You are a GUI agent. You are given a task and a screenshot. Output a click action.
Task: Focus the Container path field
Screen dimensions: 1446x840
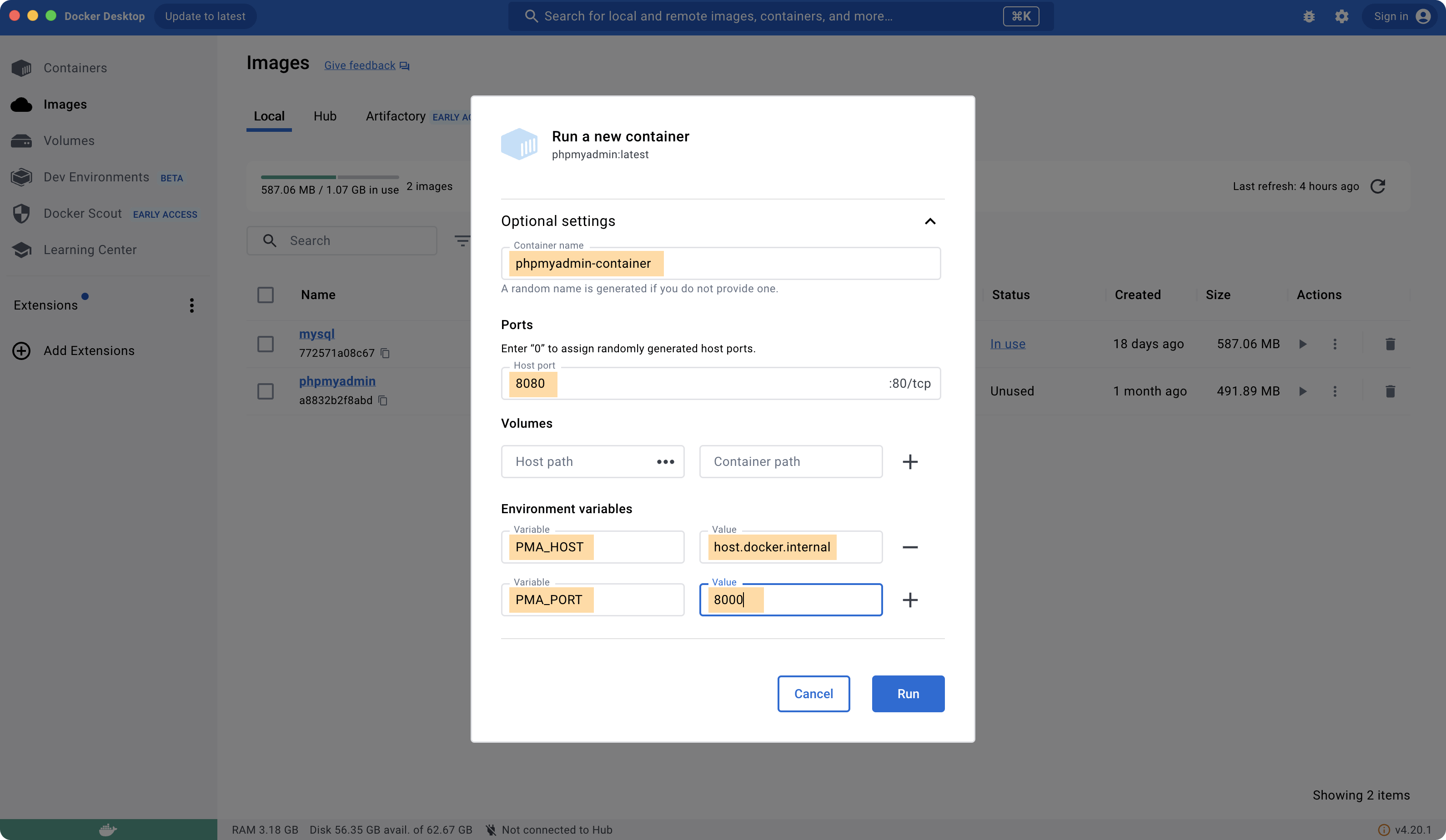[x=791, y=462]
